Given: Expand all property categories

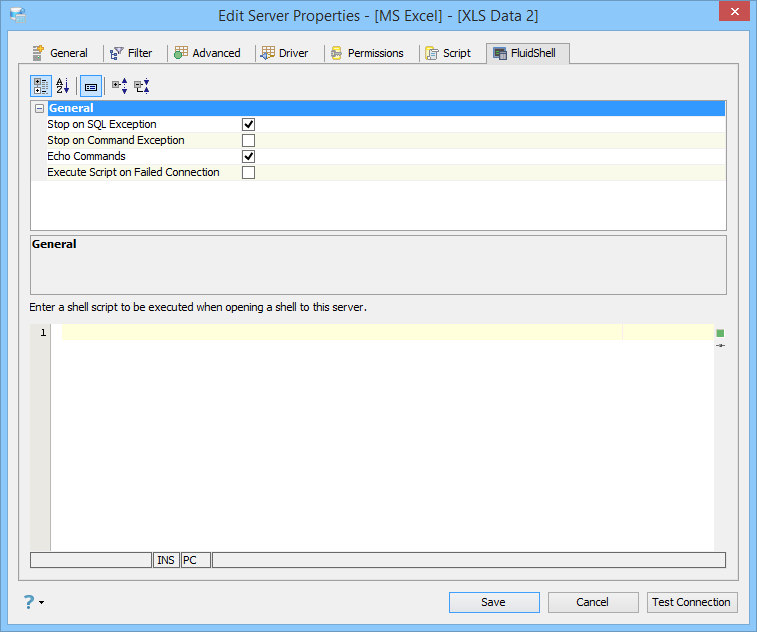Looking at the screenshot, I should [119, 86].
